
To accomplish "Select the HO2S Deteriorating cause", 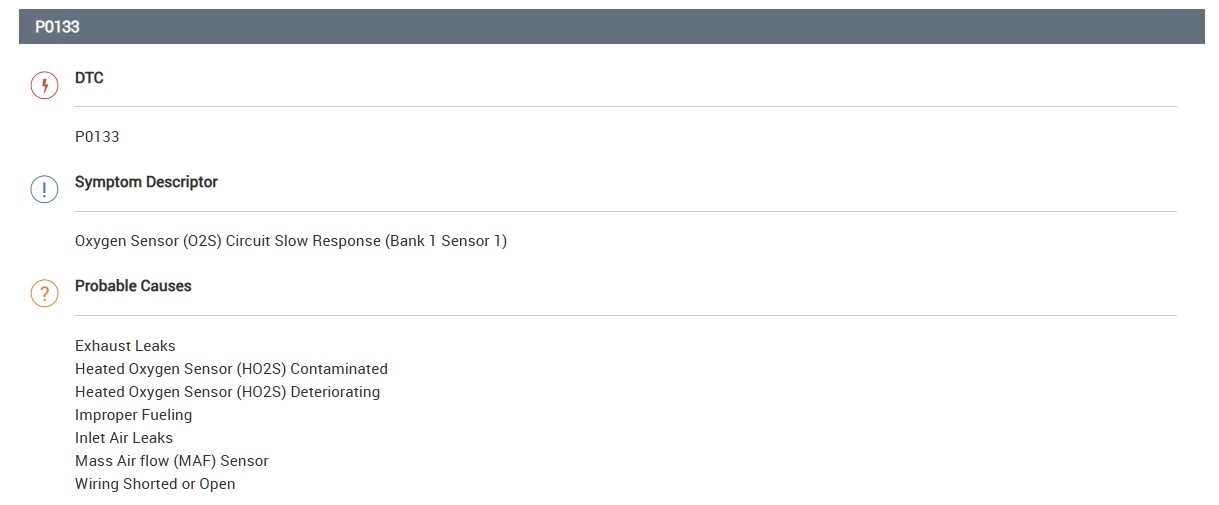I will click(227, 392).
